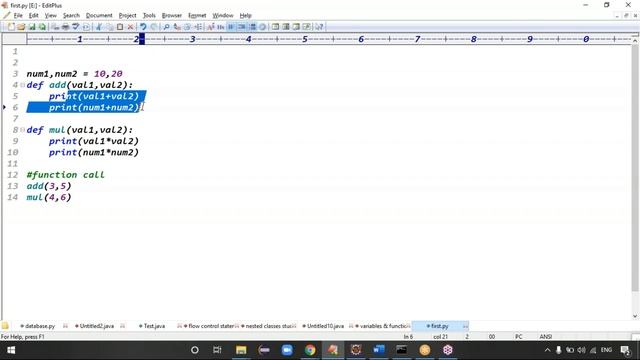Open the Edit menu
The width and height of the screenshot is (640, 360).
[x=33, y=16]
